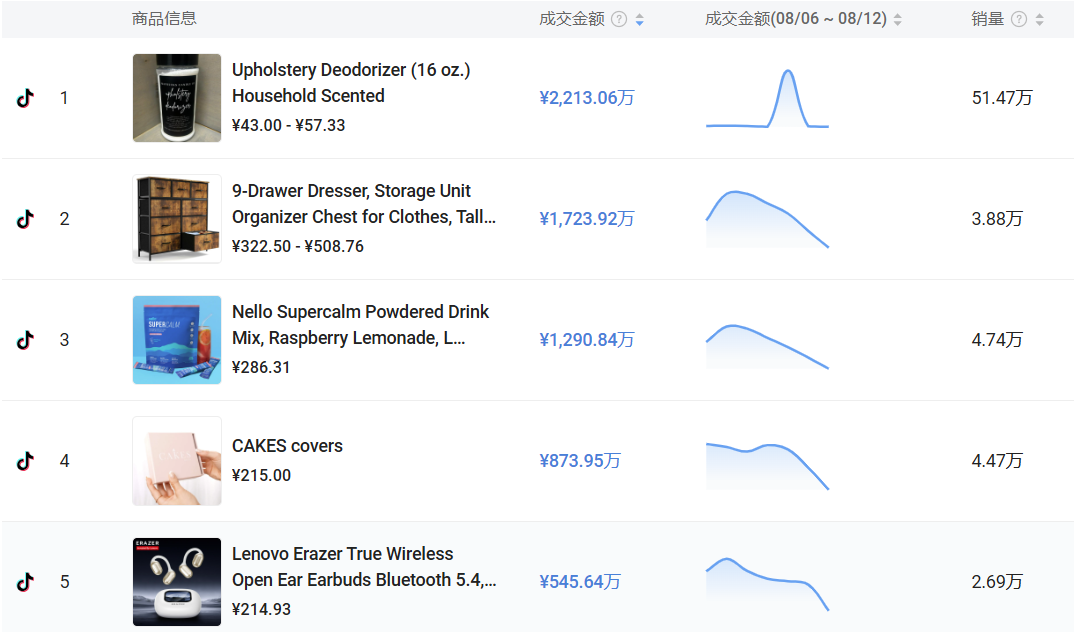Screen dimensions: 1074x632
Task: Sort by 成交金额(08/06 ~ 08/12) trend column arrows
Action: pyautogui.click(x=897, y=19)
